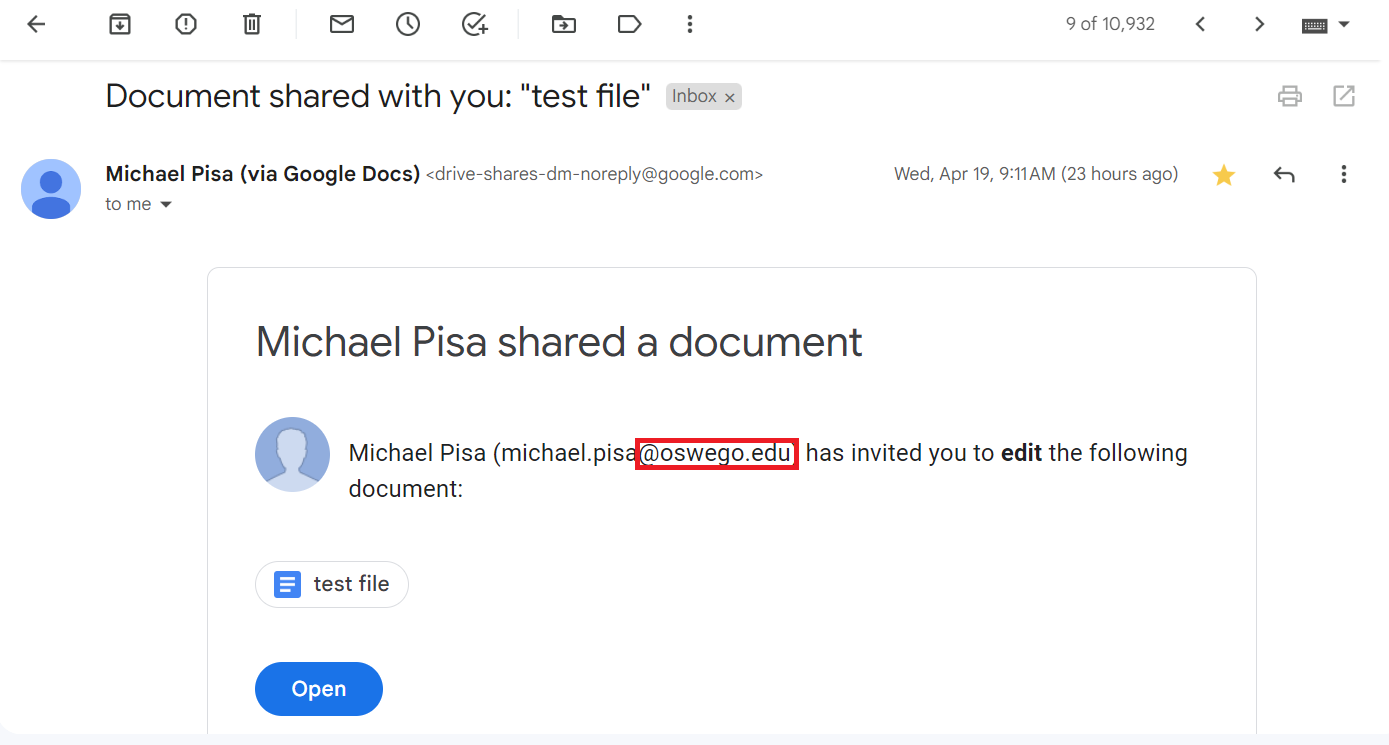Click the drive-shares-dm-noreply@google.com address
This screenshot has height=745, width=1389.
(594, 174)
